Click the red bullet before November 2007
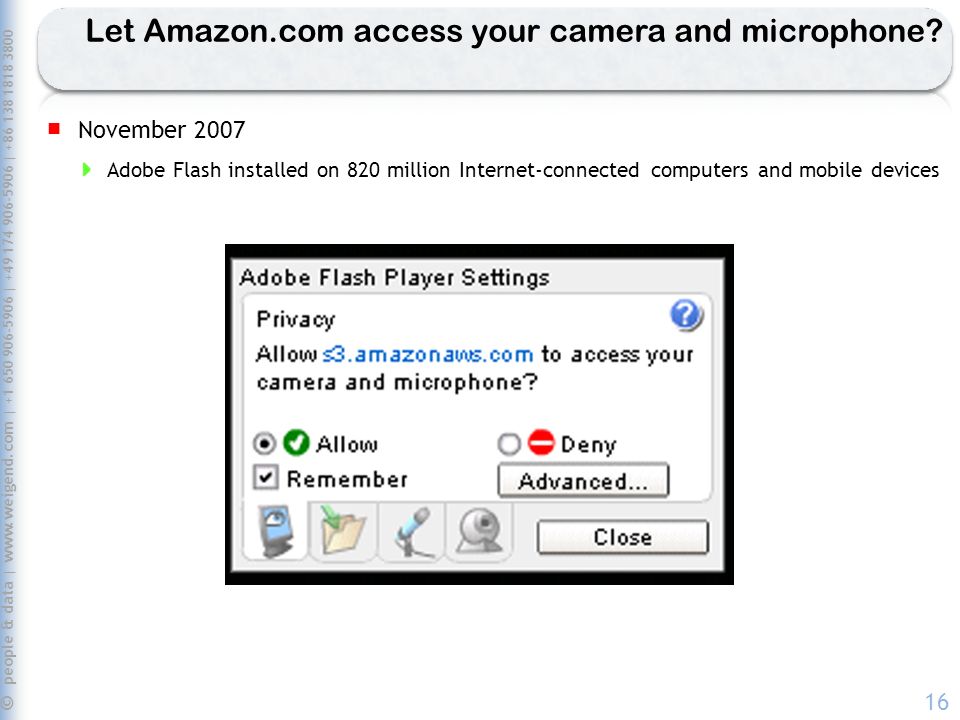The width and height of the screenshot is (960, 720). [54, 129]
